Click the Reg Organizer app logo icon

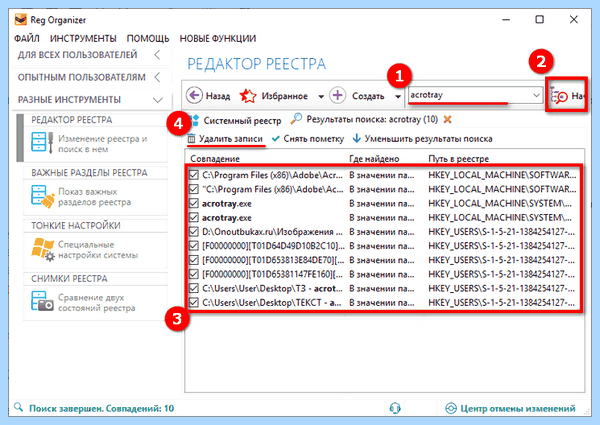[21, 20]
